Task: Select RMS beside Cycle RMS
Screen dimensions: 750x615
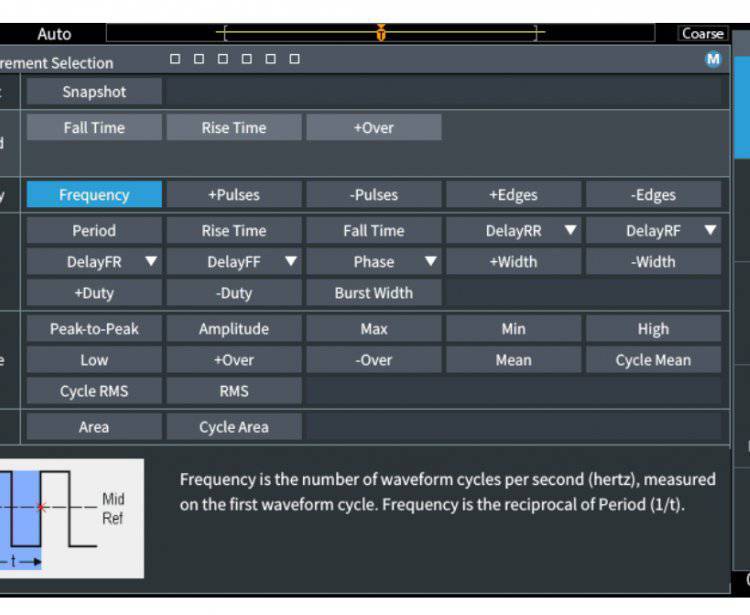Action: click(x=234, y=391)
